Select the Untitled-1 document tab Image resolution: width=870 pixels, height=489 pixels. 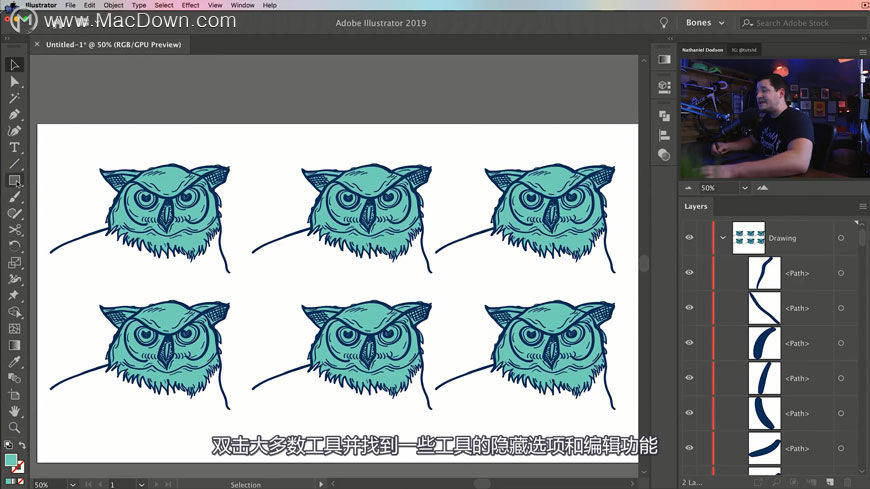click(113, 44)
